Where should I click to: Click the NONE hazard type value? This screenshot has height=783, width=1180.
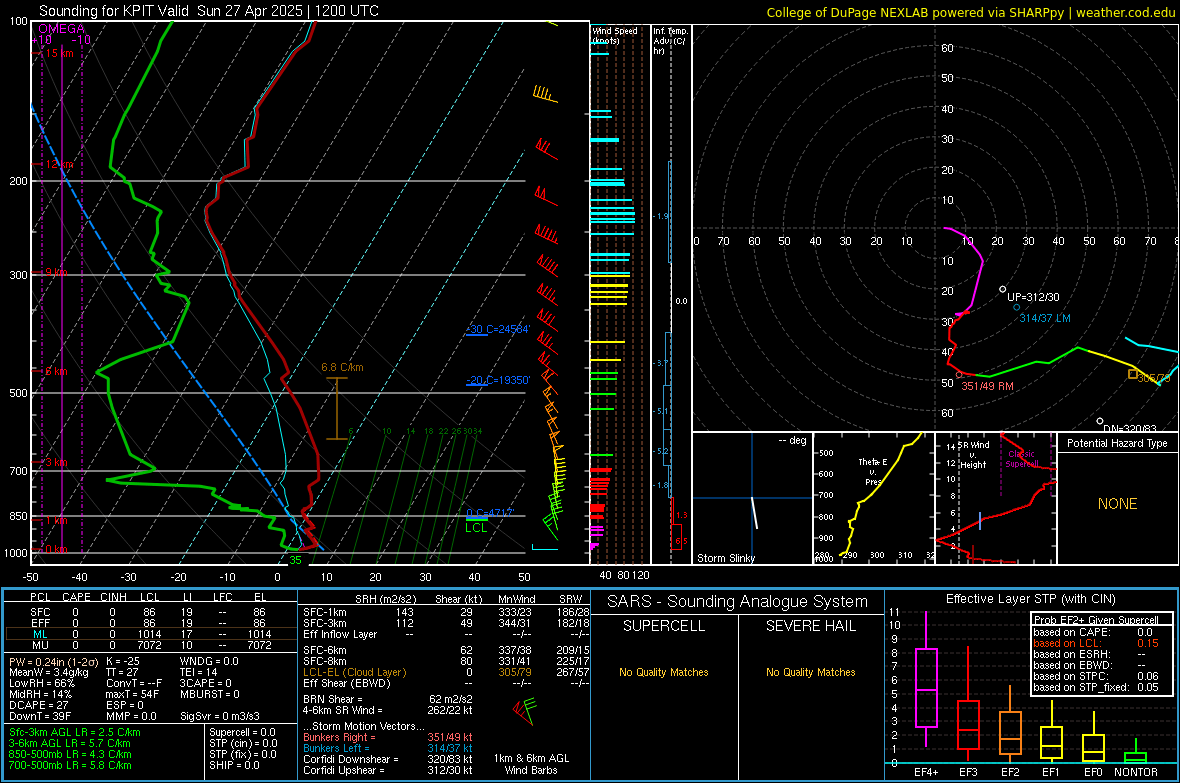pos(1117,504)
